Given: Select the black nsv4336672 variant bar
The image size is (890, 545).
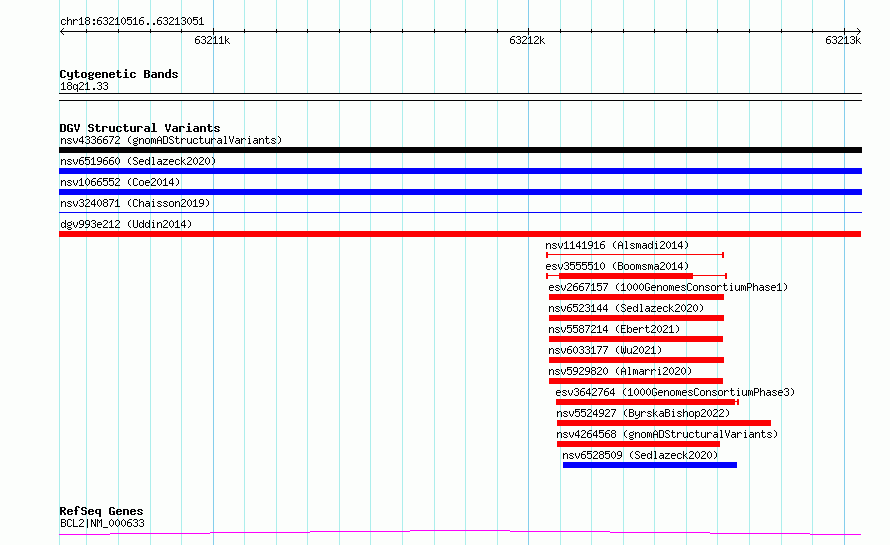Looking at the screenshot, I should coord(460,150).
